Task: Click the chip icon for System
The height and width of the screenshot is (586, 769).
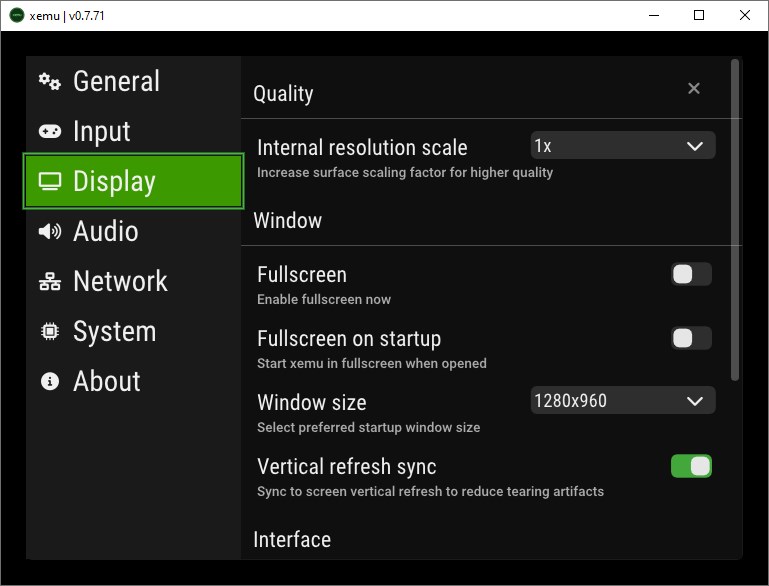Action: click(49, 331)
